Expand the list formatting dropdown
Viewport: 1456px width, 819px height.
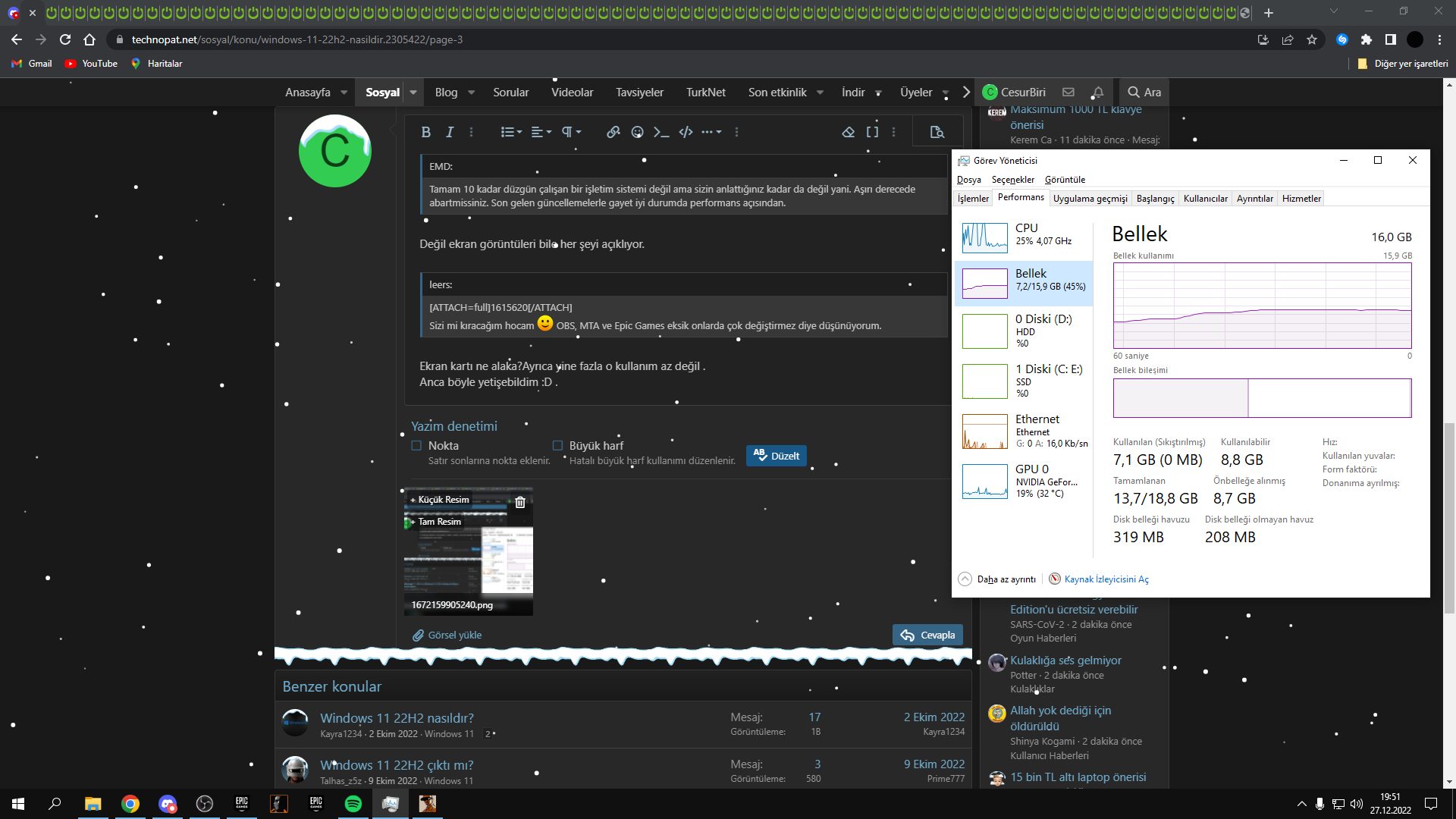511,132
